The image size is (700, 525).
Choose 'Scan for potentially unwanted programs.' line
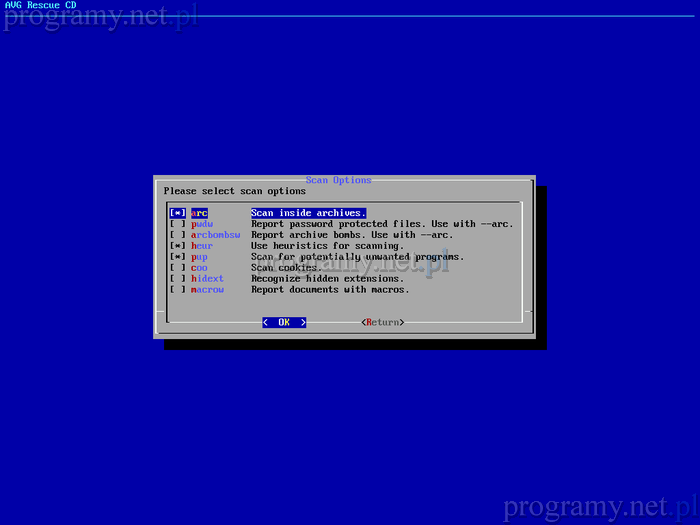pyautogui.click(x=357, y=257)
